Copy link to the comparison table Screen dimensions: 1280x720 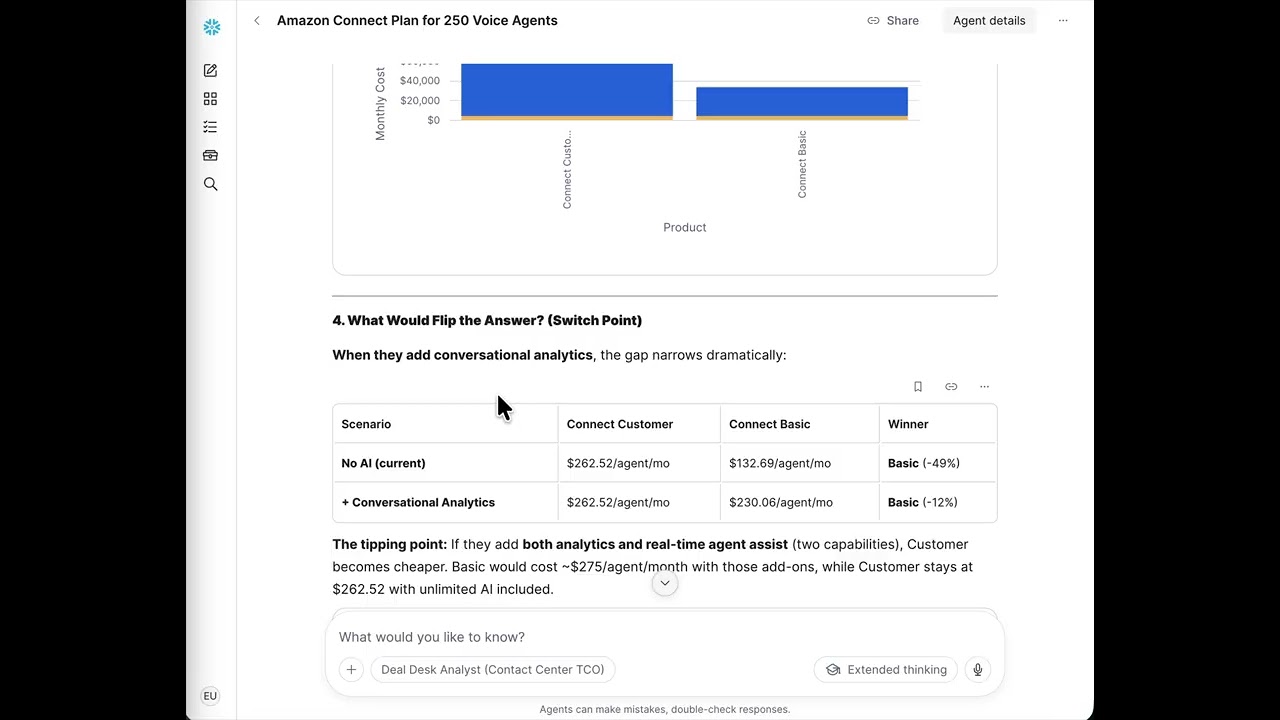point(951,387)
